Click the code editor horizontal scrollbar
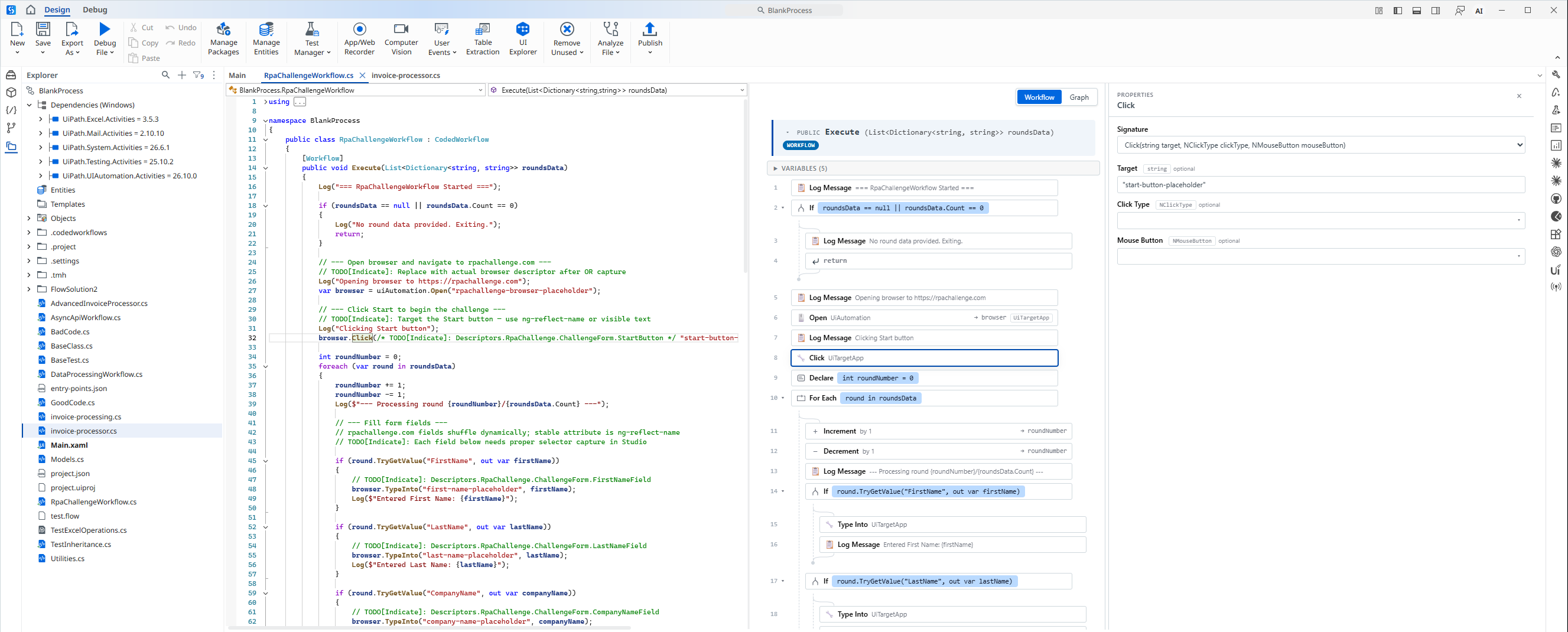 [x=429, y=627]
